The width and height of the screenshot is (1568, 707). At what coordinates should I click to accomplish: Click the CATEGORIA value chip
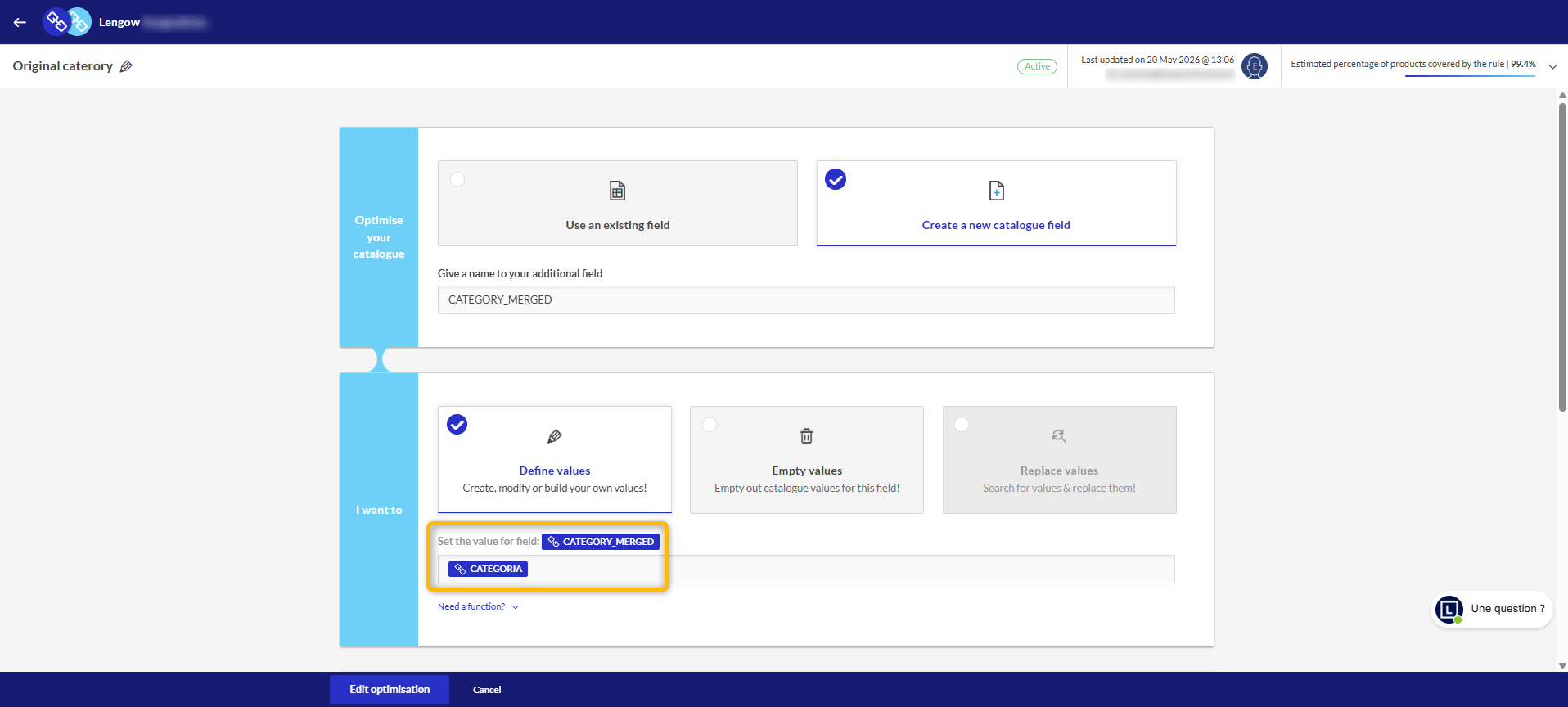[x=488, y=569]
